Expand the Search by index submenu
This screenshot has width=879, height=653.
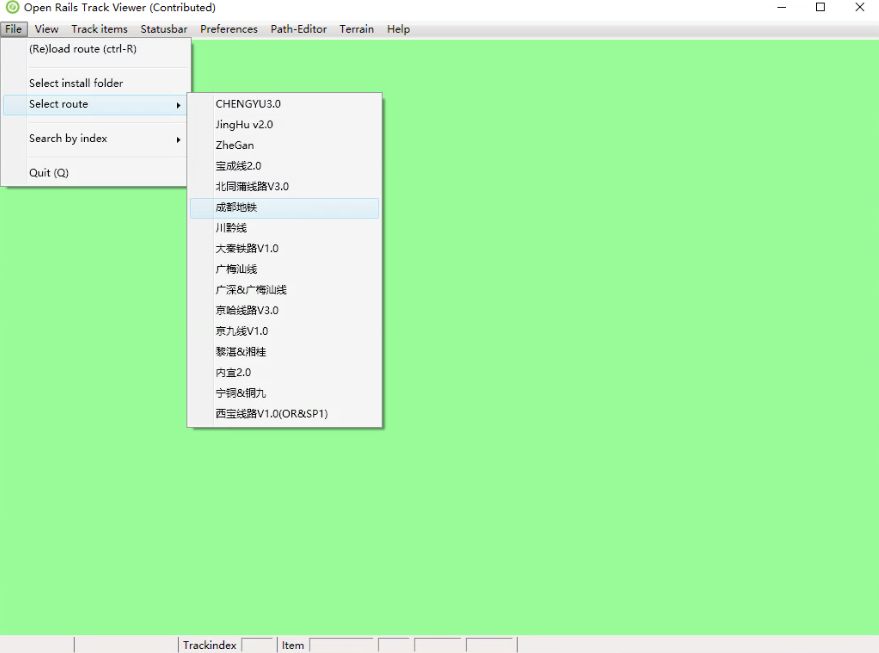(68, 139)
